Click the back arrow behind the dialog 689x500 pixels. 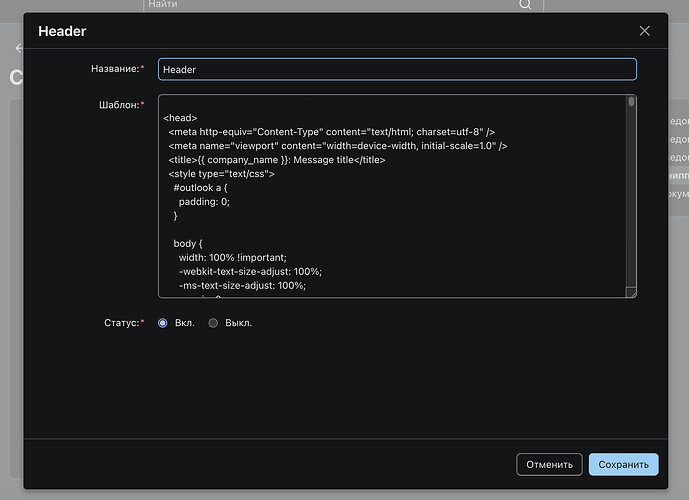click(x=19, y=48)
